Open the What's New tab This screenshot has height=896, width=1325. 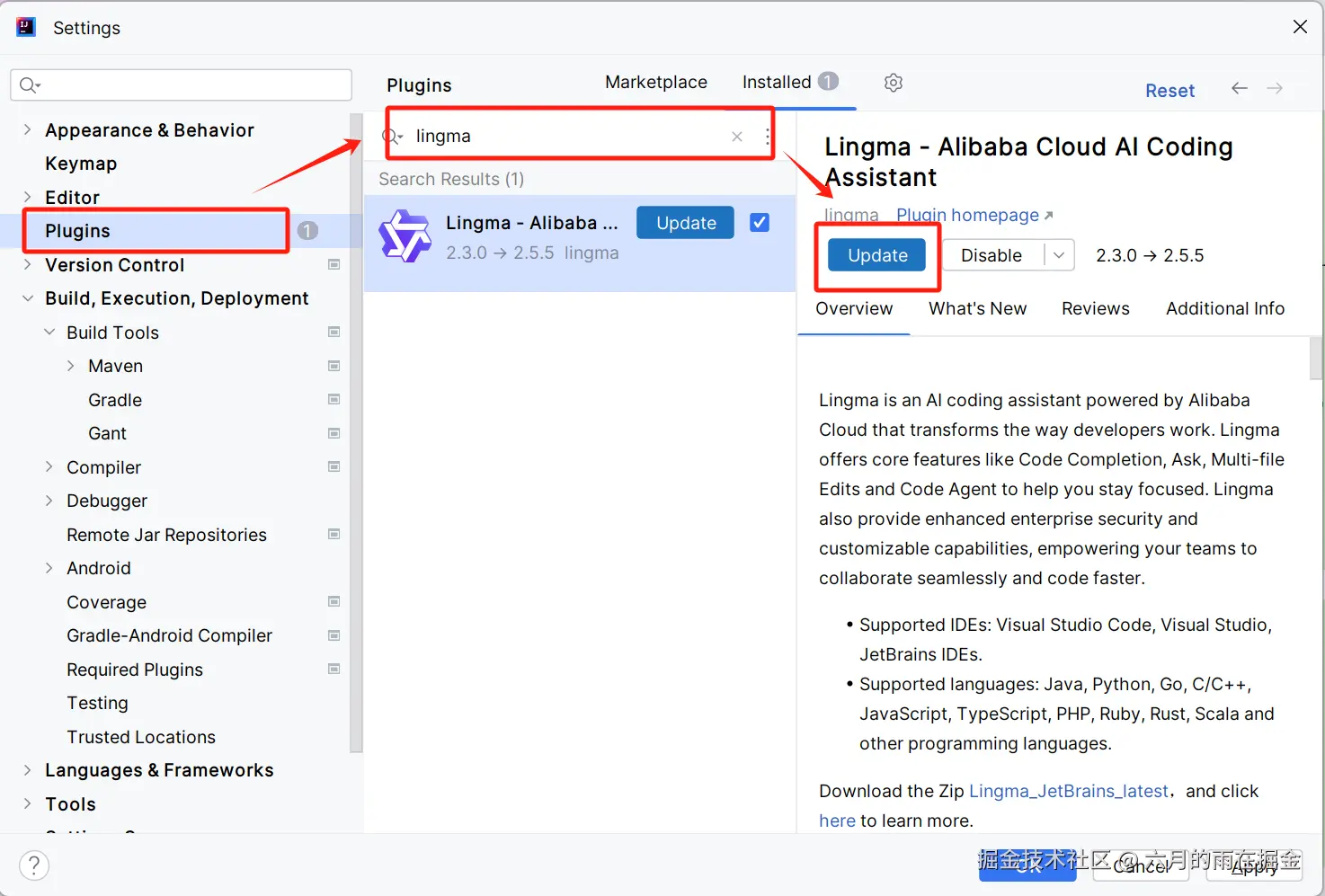tap(977, 308)
